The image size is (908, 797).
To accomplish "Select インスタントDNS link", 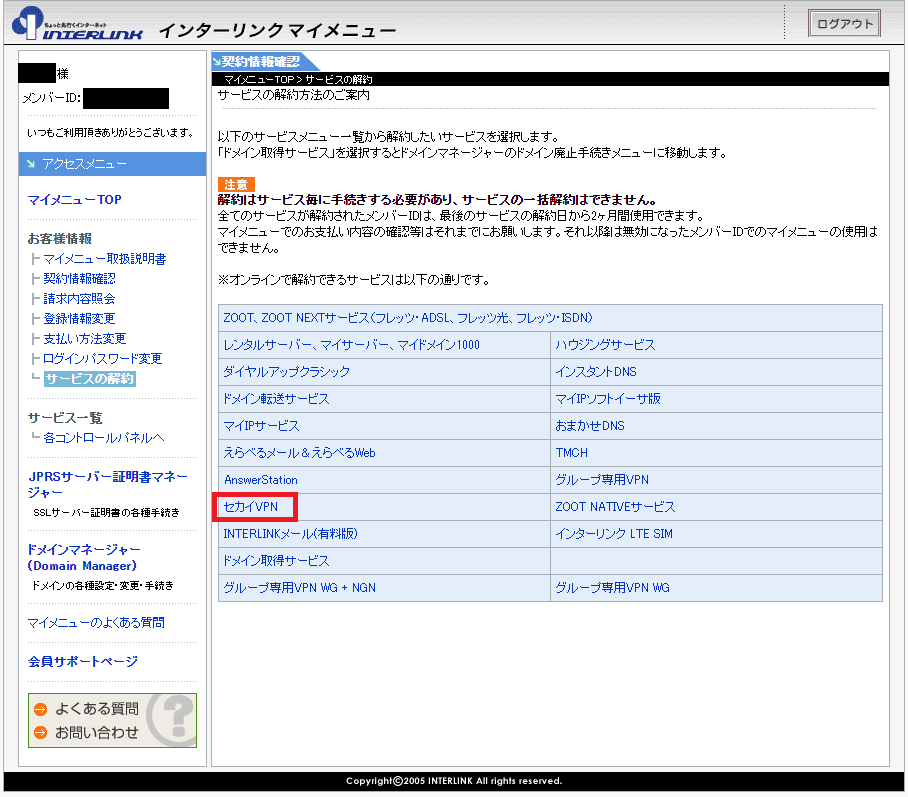I will (596, 372).
